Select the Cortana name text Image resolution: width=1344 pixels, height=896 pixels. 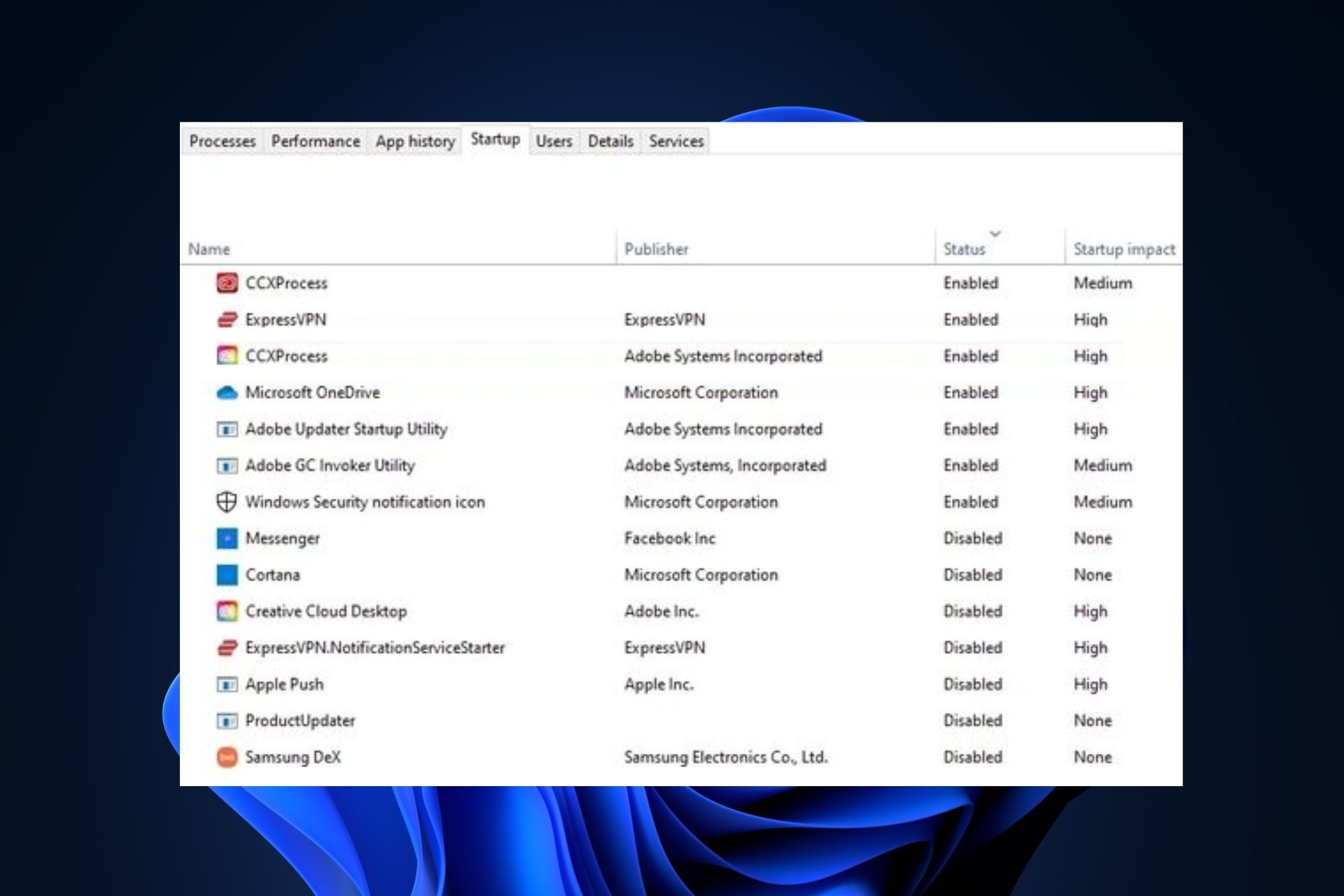click(x=272, y=575)
